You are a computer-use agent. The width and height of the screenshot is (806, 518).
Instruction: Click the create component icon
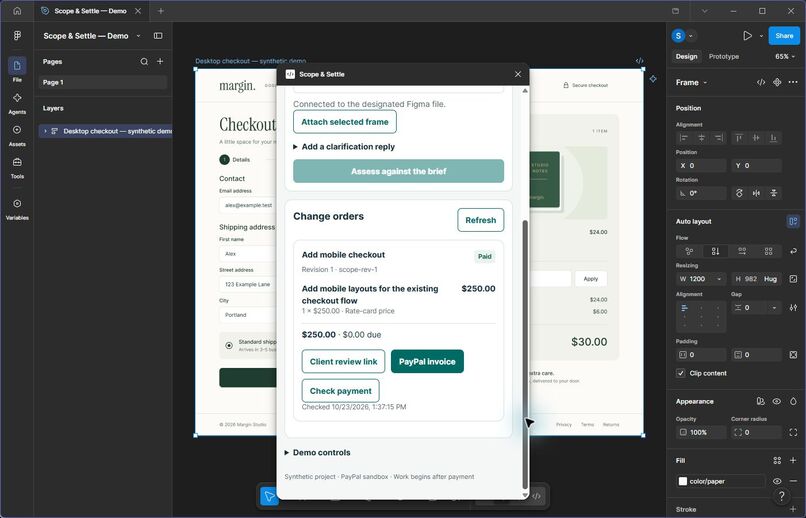coord(777,82)
